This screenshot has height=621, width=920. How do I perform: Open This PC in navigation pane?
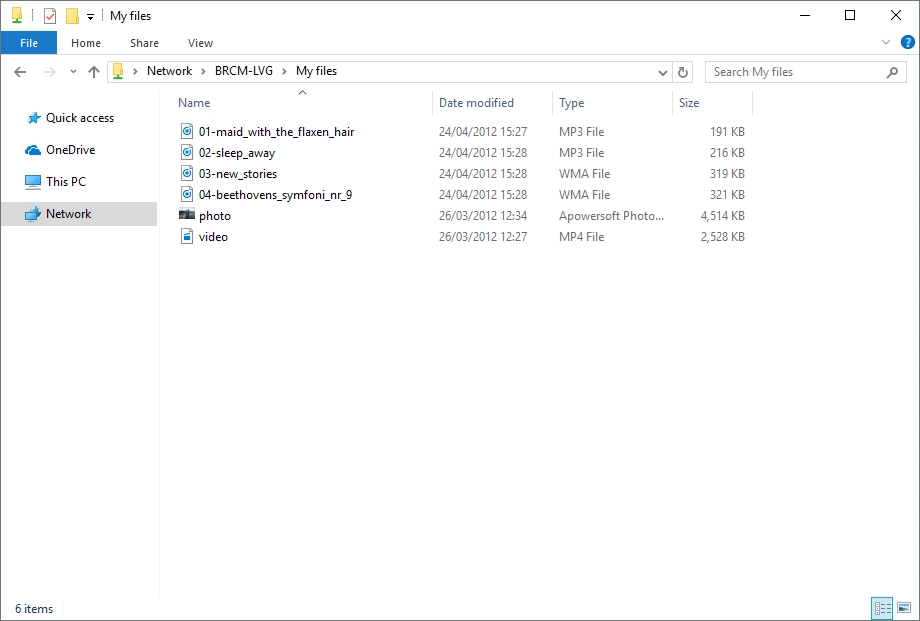[x=66, y=181]
